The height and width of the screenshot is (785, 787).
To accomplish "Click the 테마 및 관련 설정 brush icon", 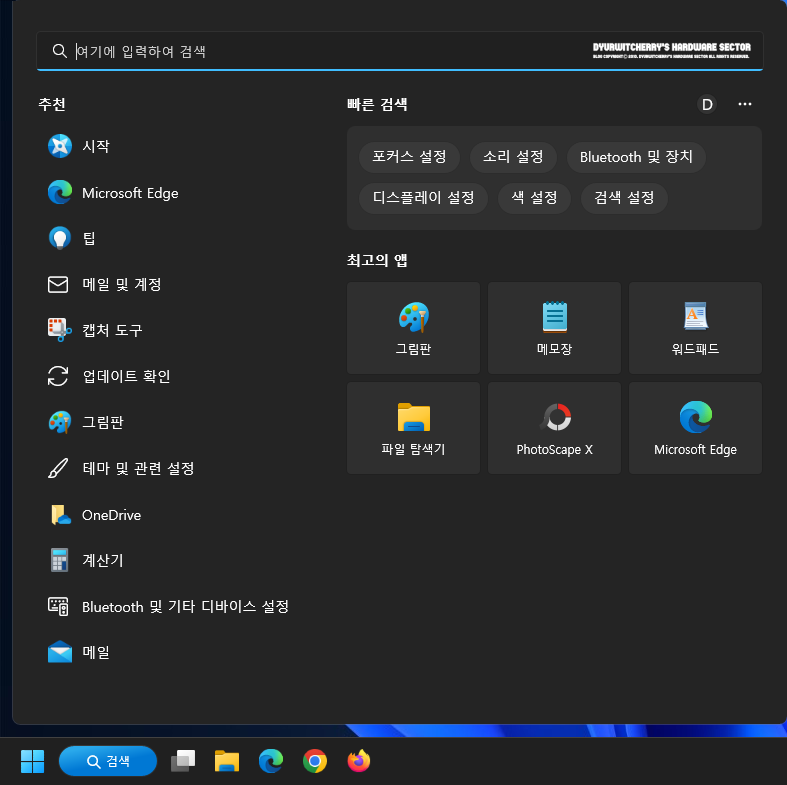I will pos(58,468).
